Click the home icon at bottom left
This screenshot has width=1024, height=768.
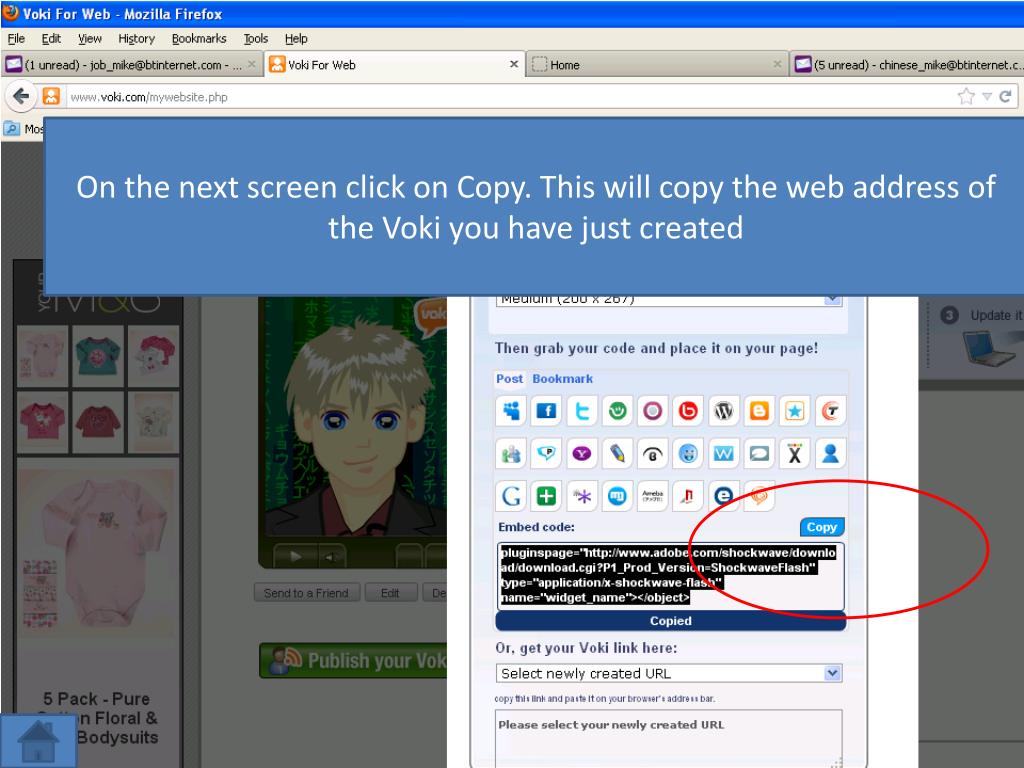(39, 741)
